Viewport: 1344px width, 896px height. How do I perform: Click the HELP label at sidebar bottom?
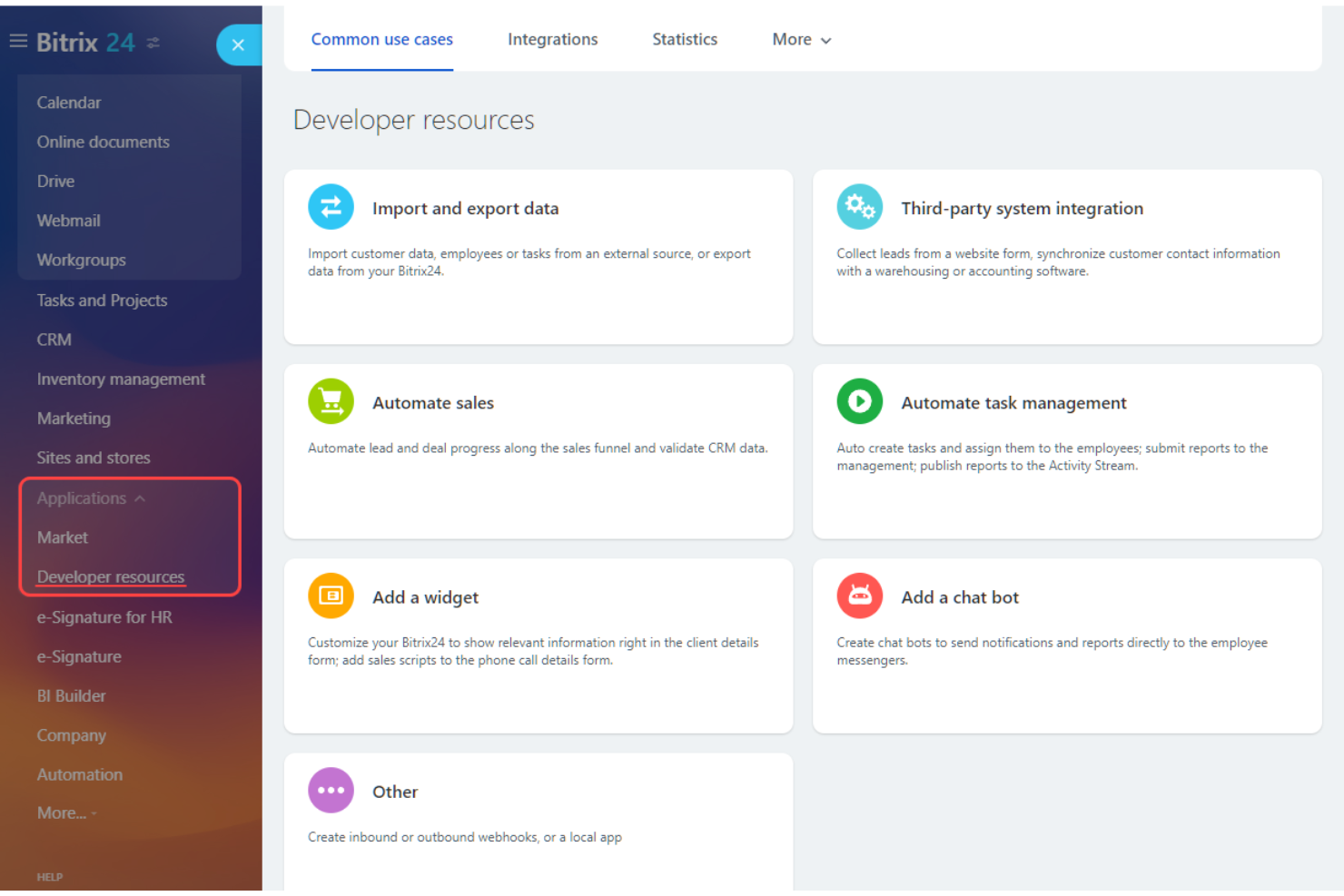pyautogui.click(x=50, y=877)
